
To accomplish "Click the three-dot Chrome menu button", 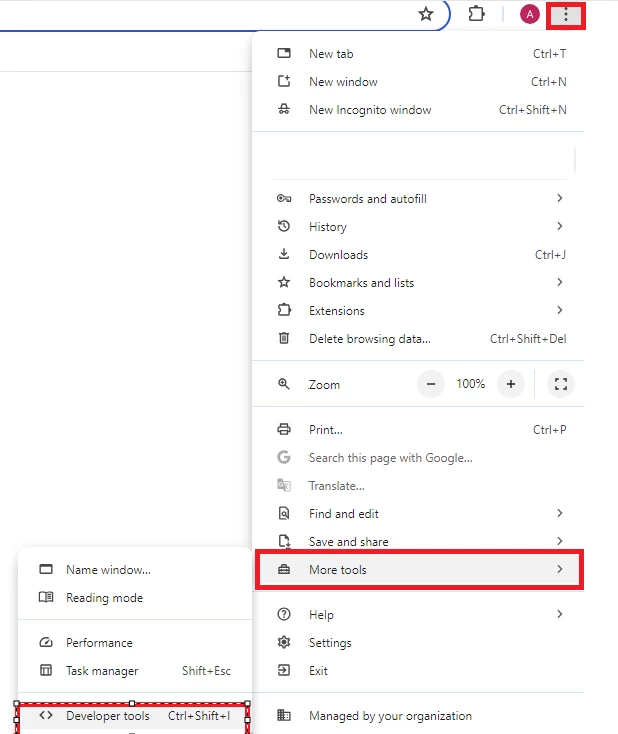I will pos(566,15).
